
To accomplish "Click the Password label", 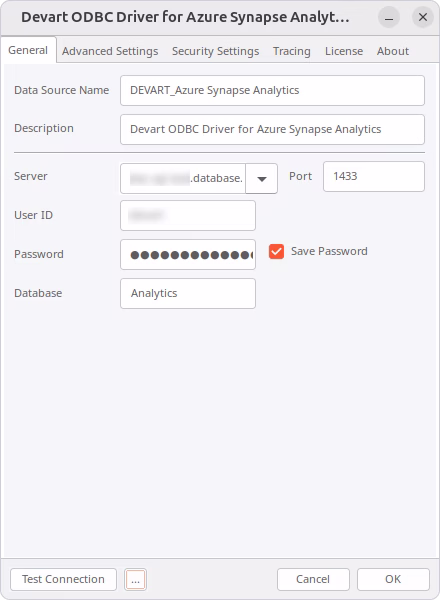I will coord(39,254).
